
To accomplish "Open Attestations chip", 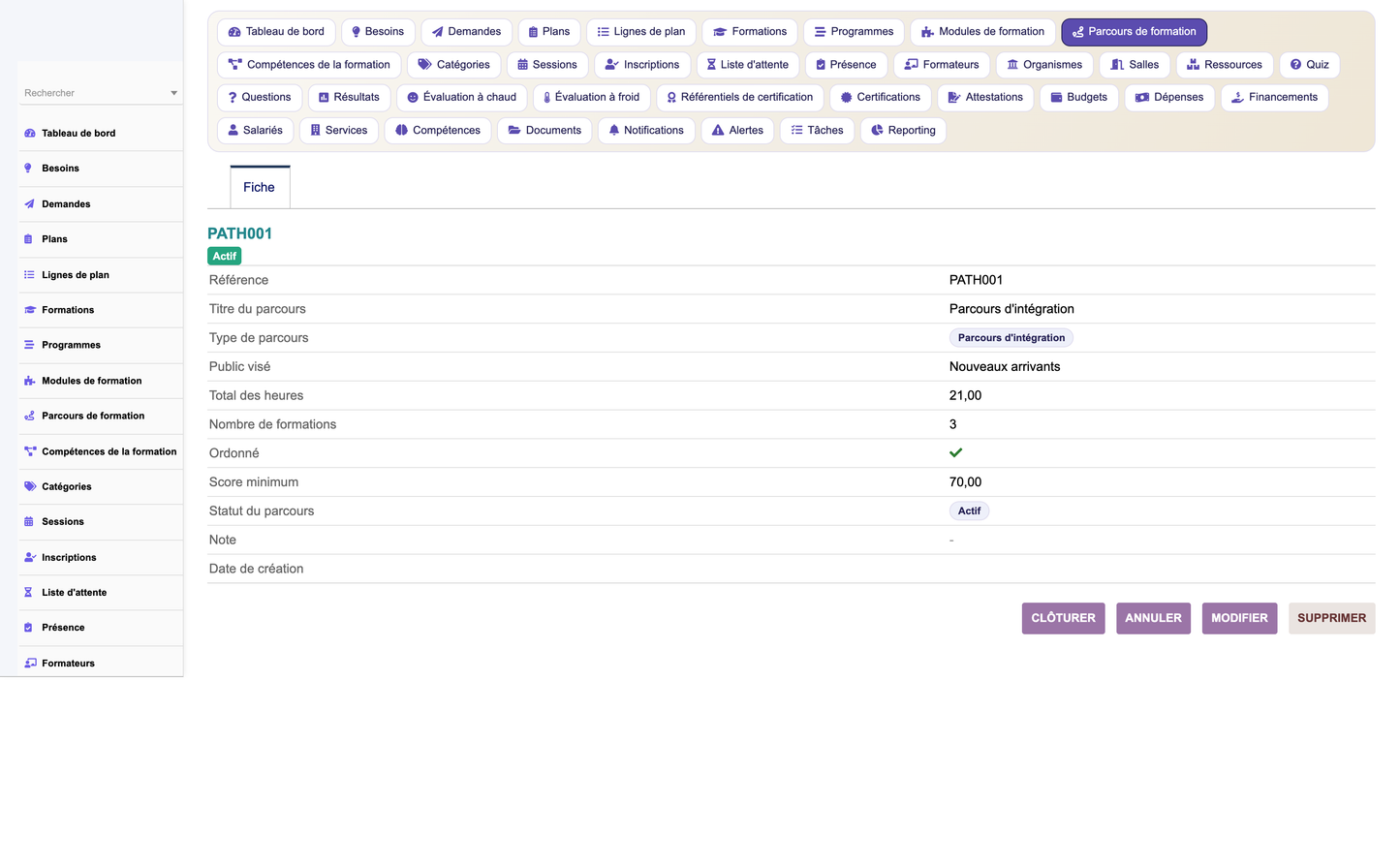I will [x=985, y=97].
